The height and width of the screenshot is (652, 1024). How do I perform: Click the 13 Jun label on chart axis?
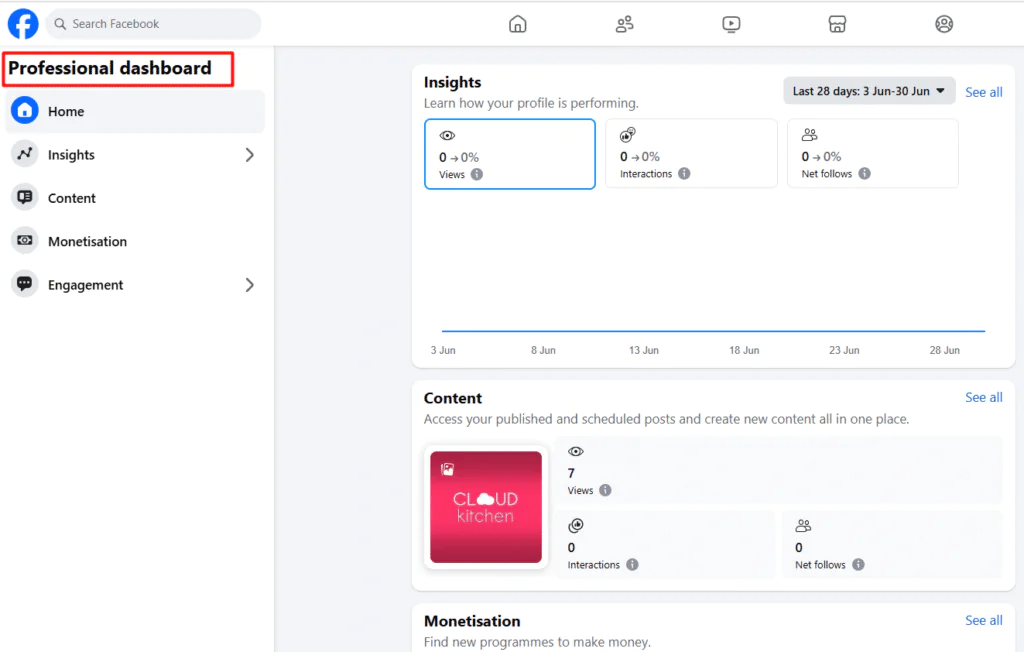[644, 350]
